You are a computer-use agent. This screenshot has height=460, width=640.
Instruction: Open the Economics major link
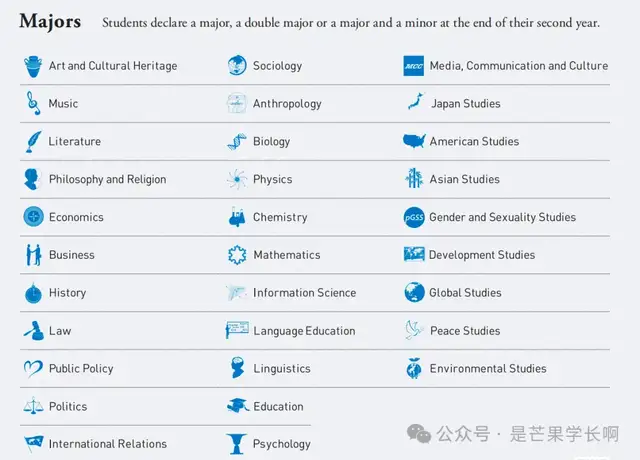pyautogui.click(x=76, y=217)
